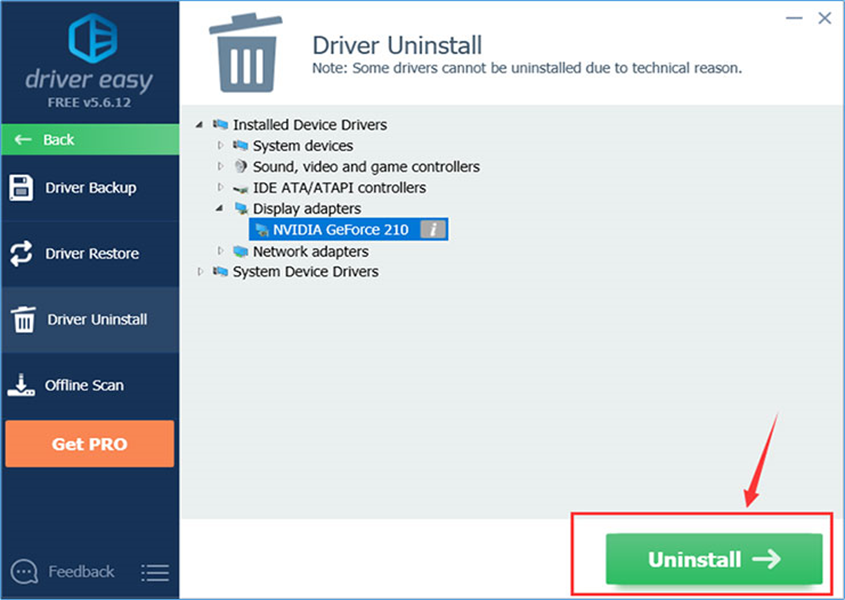The height and width of the screenshot is (600, 845).
Task: Click the Sound, video and game controllers icon
Action: click(x=240, y=167)
